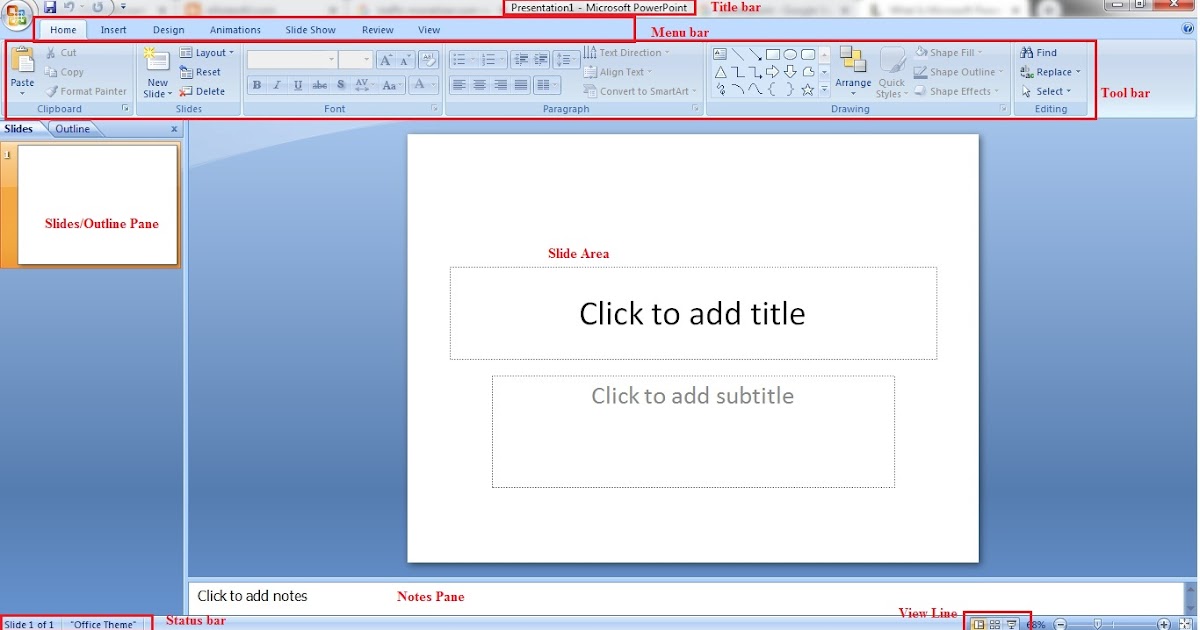This screenshot has width=1200, height=630.
Task: Enable center text alignment
Action: [481, 83]
